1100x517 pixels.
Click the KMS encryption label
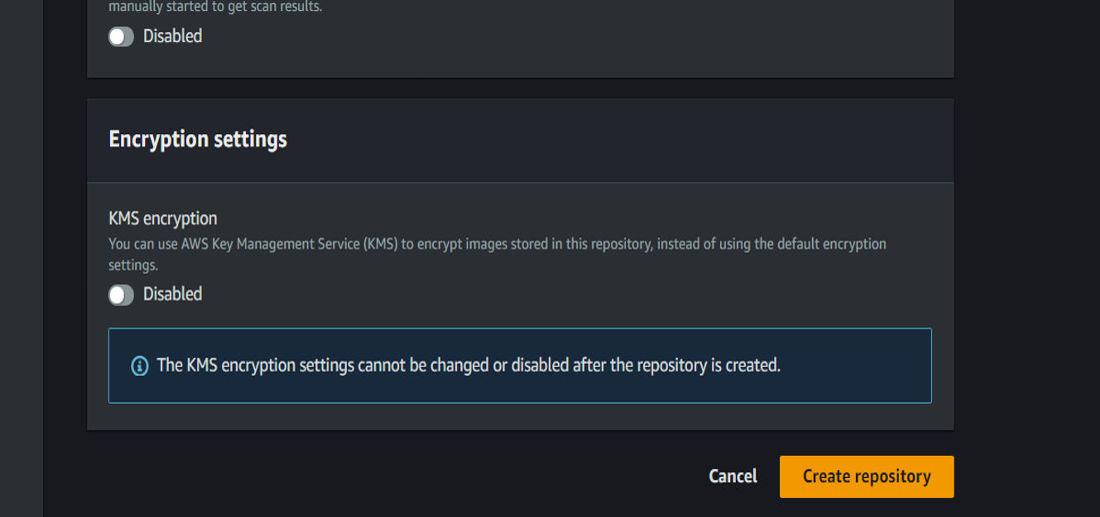click(162, 218)
